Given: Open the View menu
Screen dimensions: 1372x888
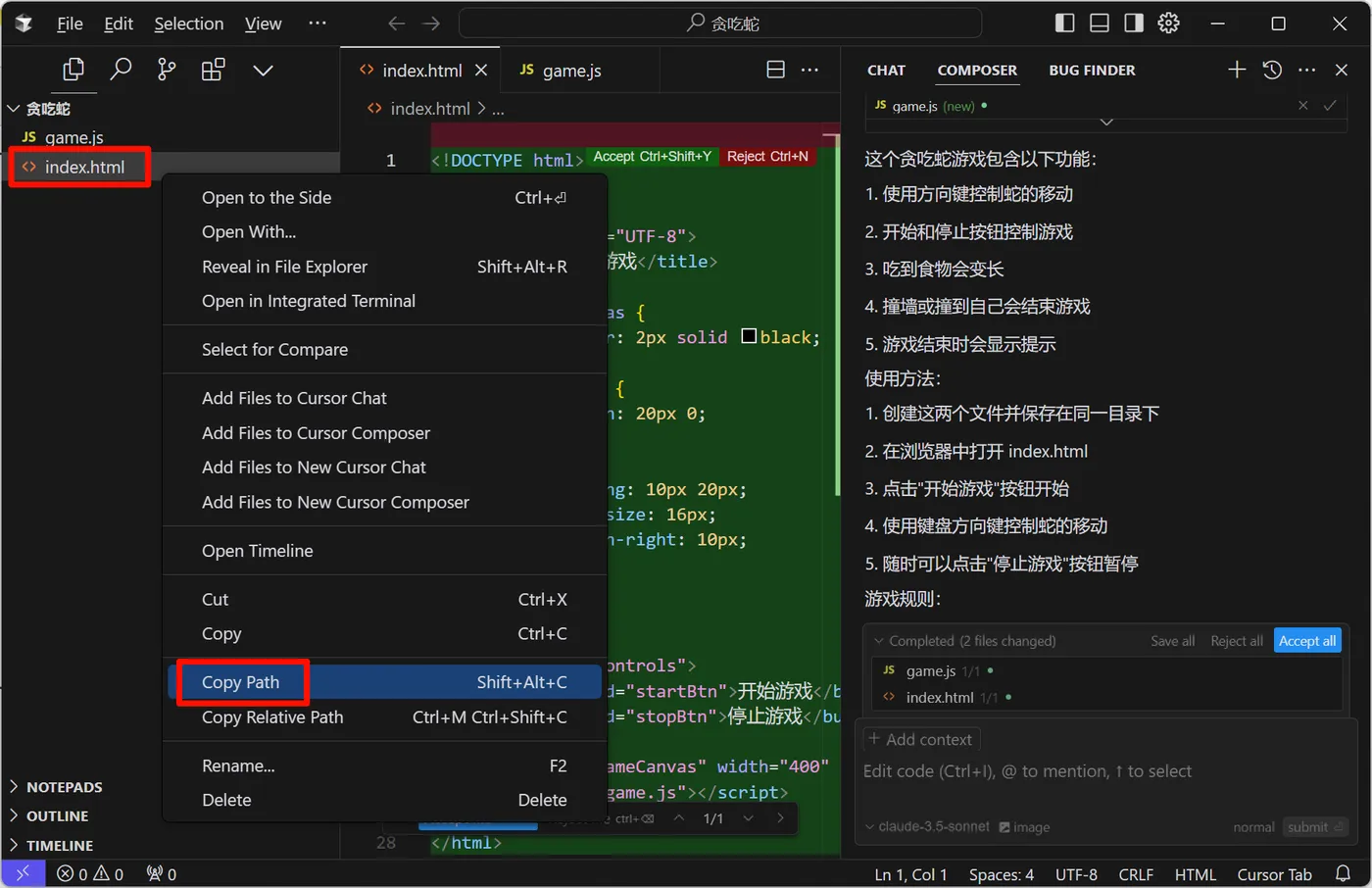Looking at the screenshot, I should click(x=263, y=24).
